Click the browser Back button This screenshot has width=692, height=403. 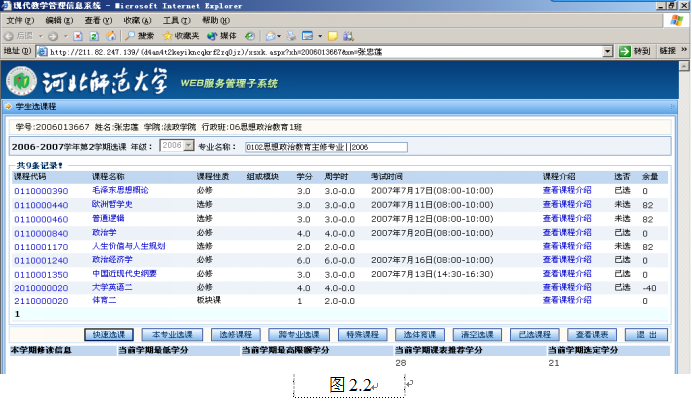pos(20,35)
